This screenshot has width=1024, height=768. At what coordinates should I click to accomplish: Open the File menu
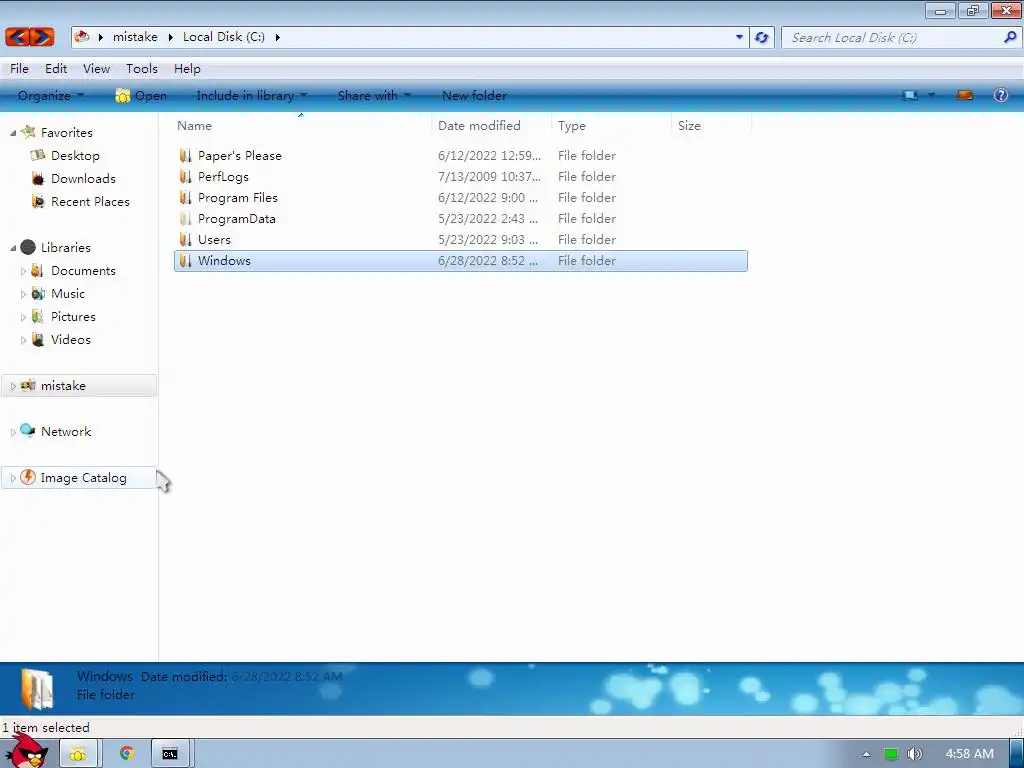tap(19, 69)
